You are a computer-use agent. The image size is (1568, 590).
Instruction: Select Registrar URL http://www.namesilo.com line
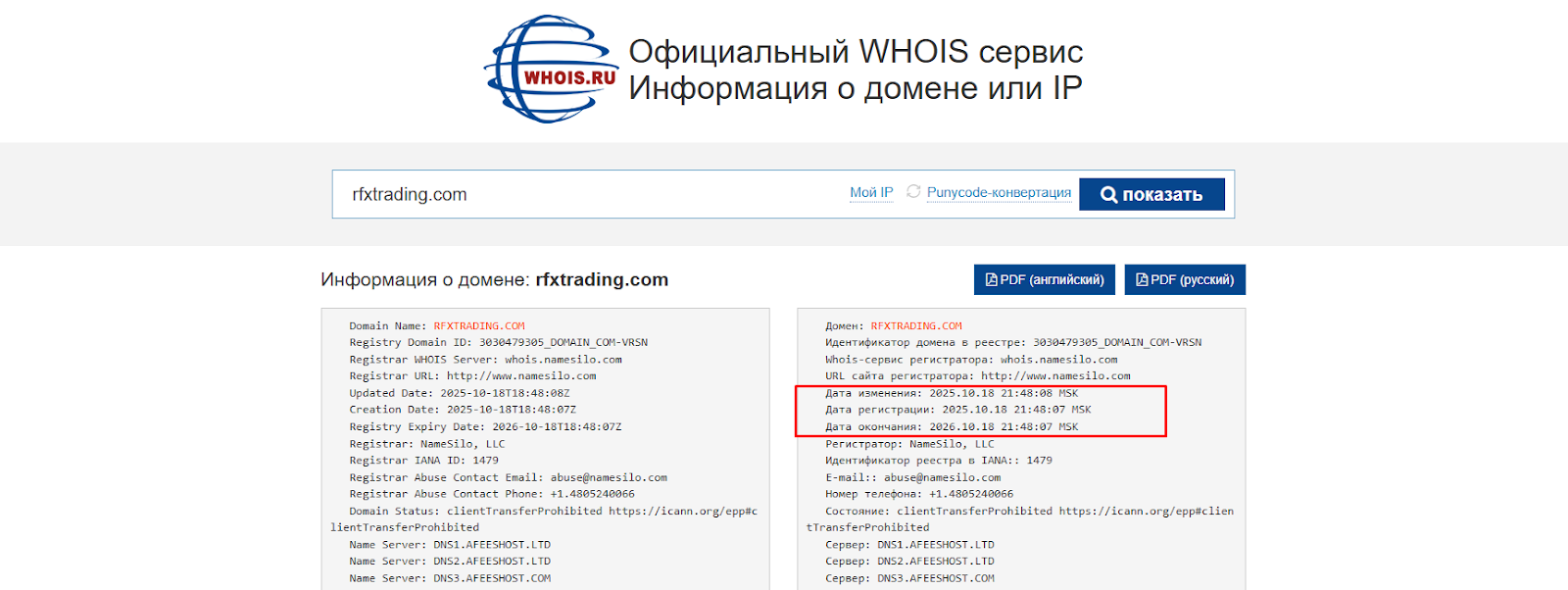tap(472, 376)
